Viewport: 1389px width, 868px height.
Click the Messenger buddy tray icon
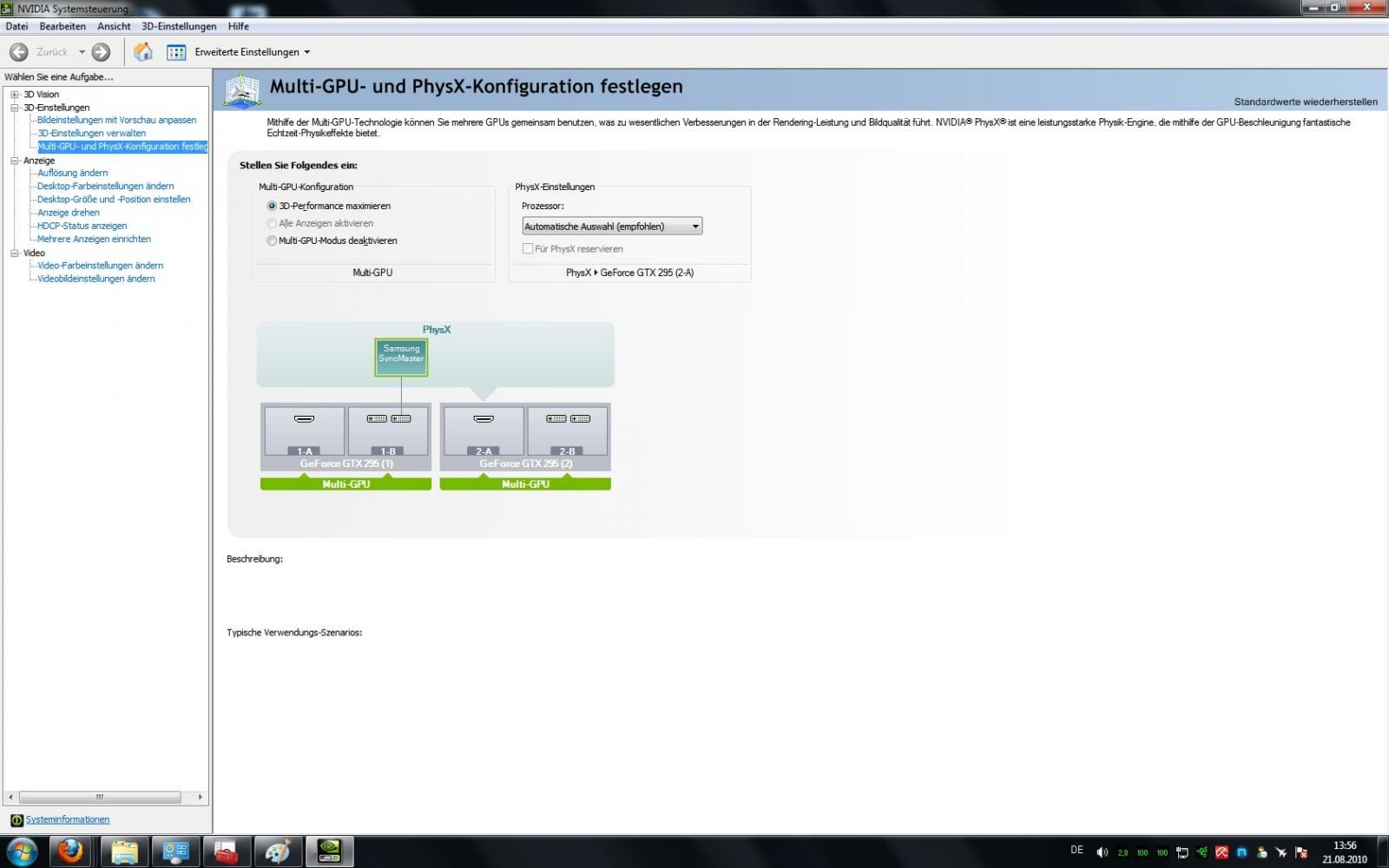(x=1261, y=852)
